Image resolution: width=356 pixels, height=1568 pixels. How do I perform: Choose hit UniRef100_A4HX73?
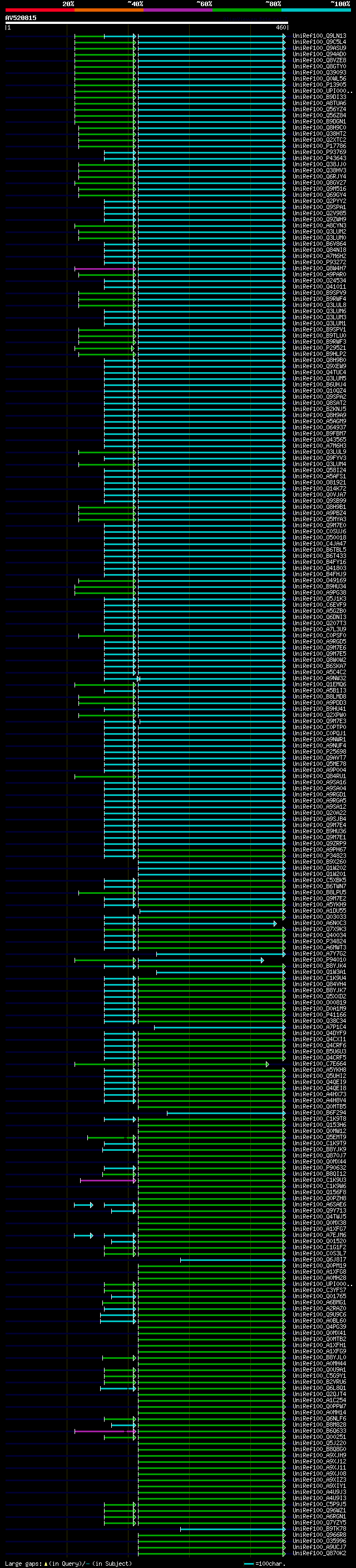point(319,1094)
